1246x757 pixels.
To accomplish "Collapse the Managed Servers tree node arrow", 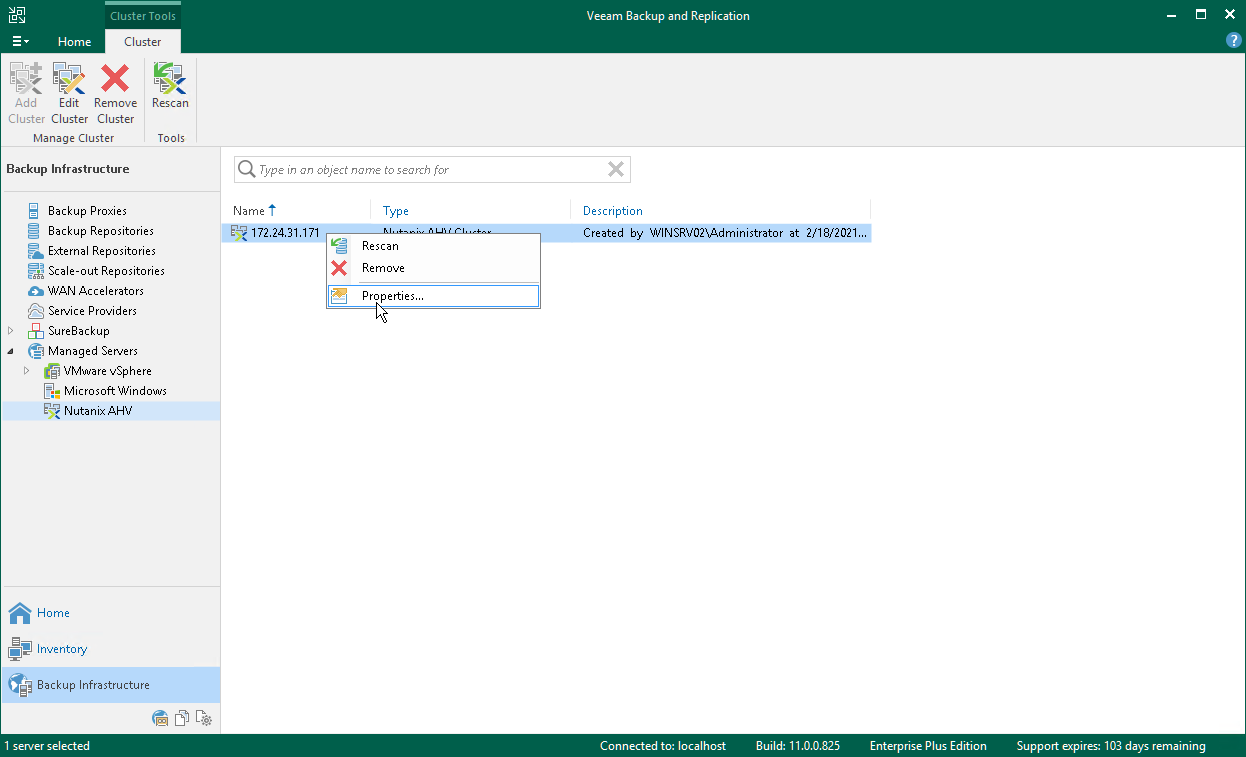I will (x=11, y=351).
